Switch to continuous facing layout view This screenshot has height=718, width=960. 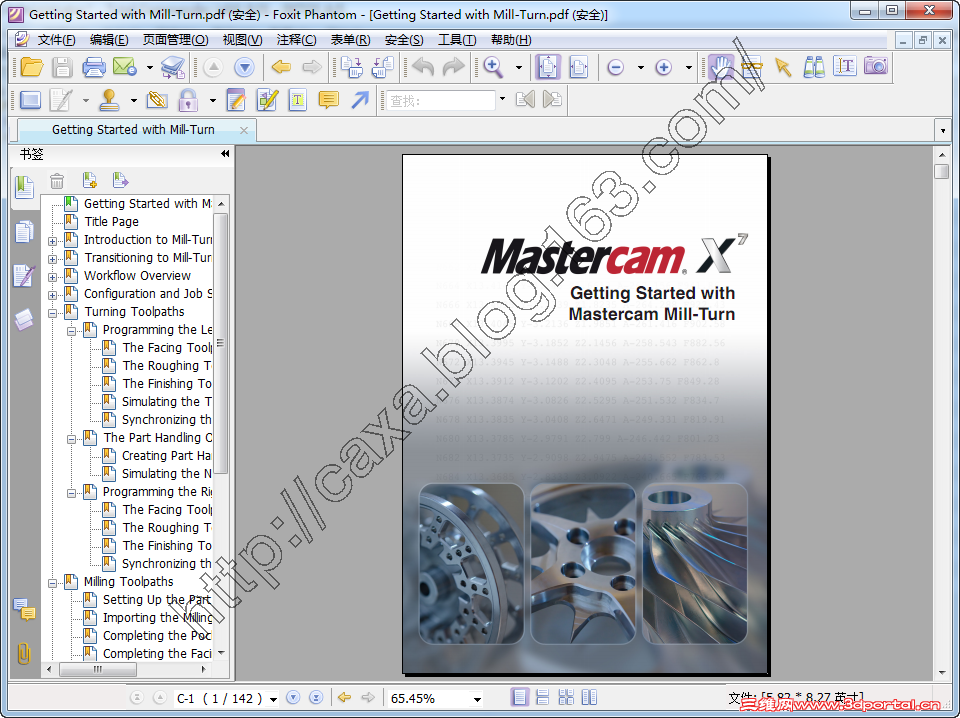pos(566,697)
